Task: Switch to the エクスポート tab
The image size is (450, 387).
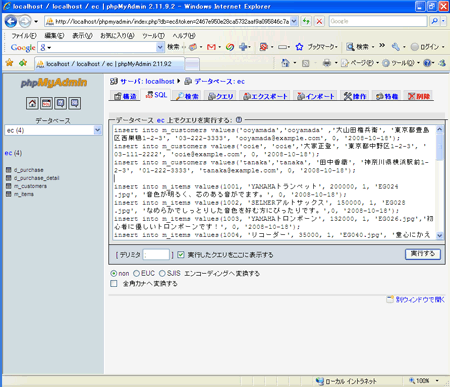Action: point(265,96)
